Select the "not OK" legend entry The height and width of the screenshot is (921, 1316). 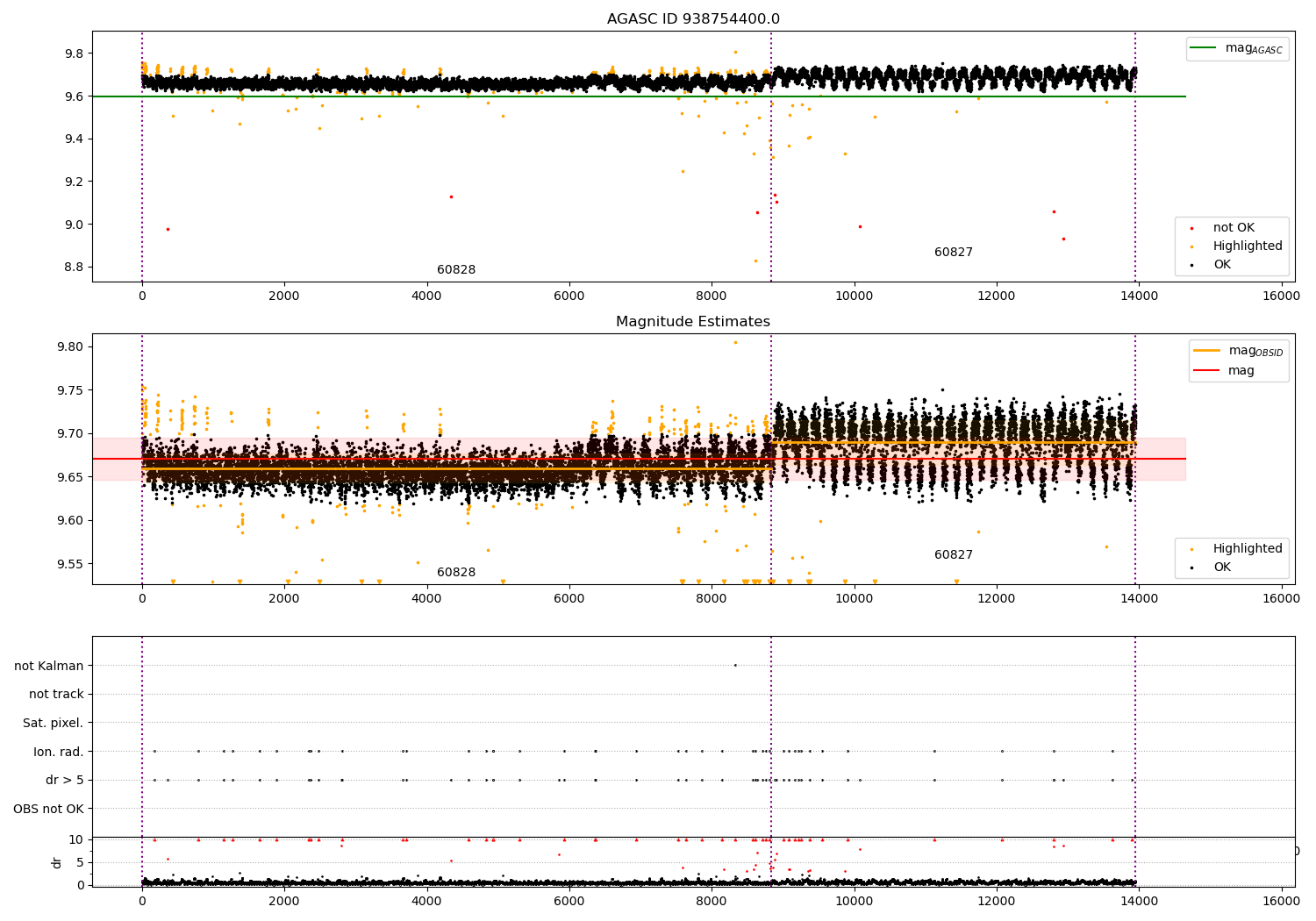(1234, 228)
